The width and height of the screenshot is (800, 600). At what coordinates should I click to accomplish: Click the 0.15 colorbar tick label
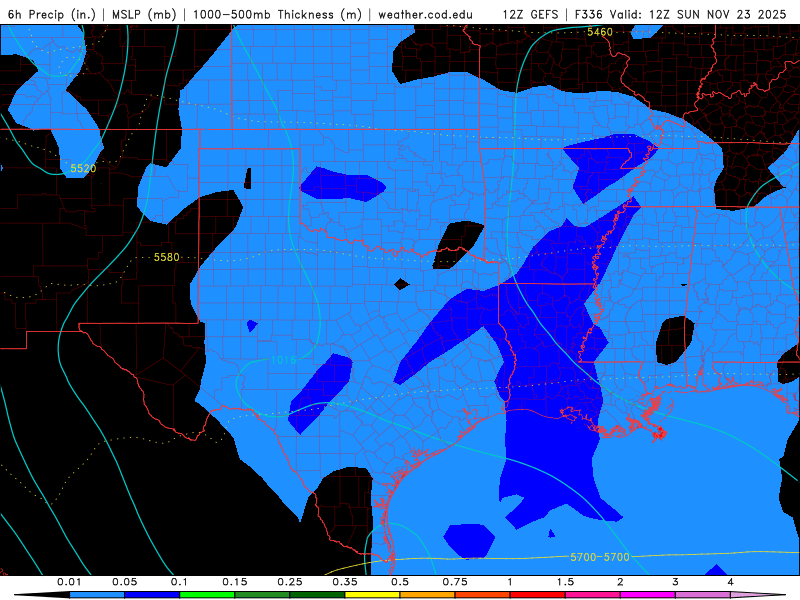tap(235, 582)
